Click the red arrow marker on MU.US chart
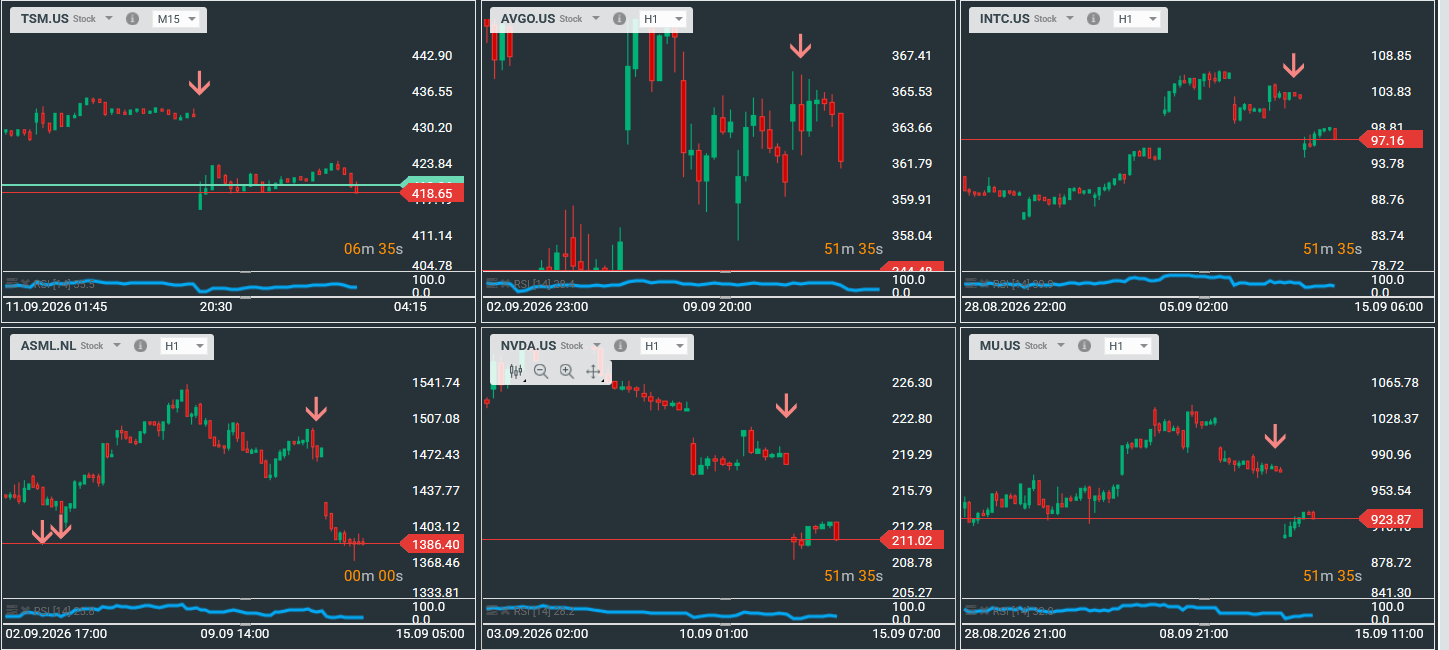This screenshot has width=1449, height=650. [1274, 436]
